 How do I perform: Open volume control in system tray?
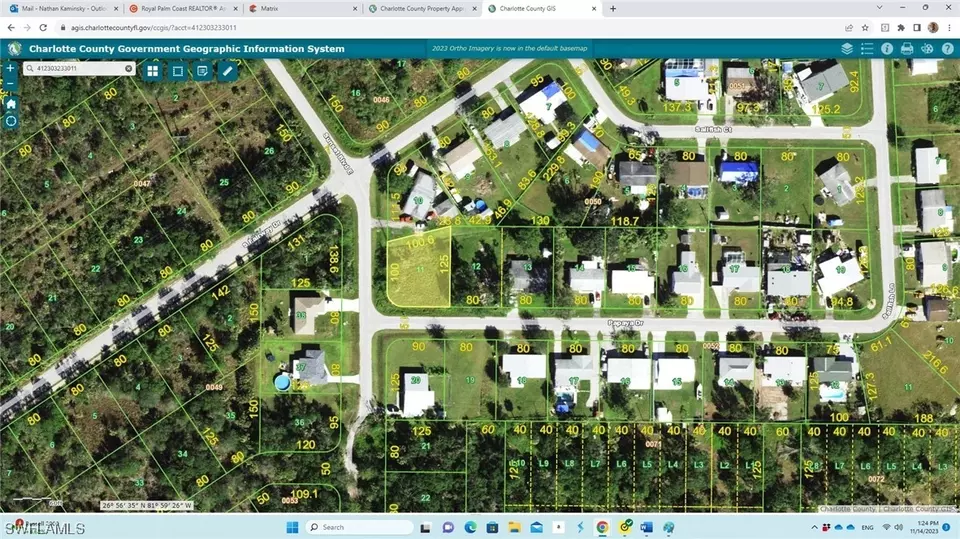[898, 527]
